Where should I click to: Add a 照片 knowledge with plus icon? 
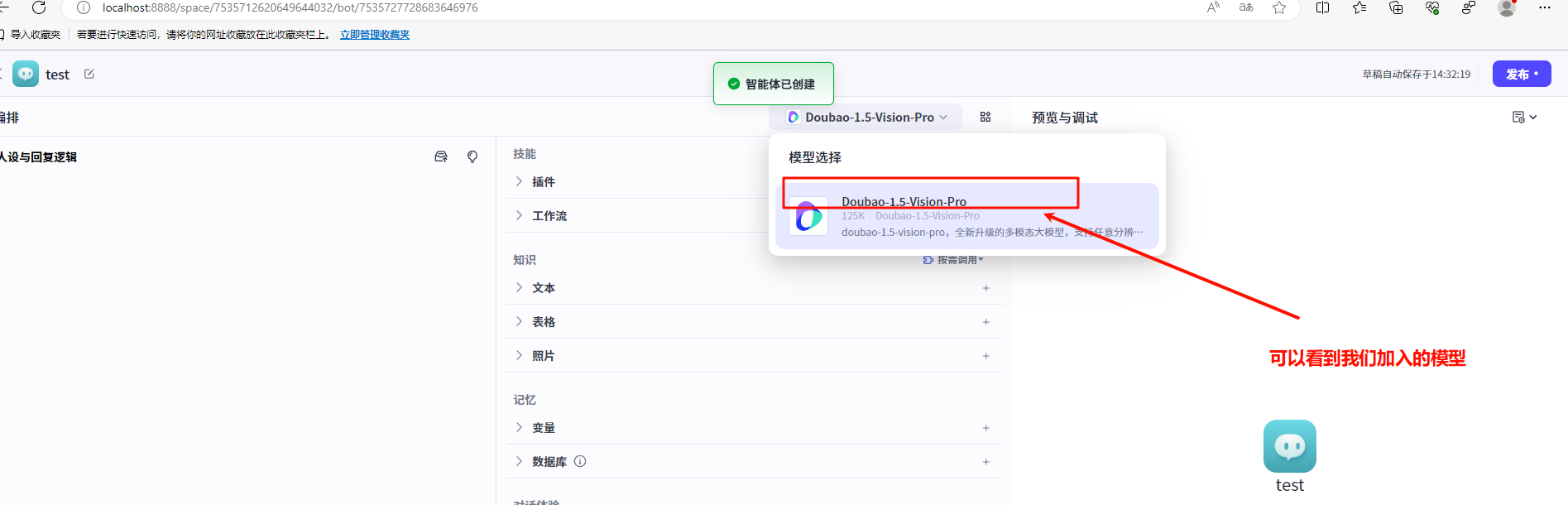(986, 356)
